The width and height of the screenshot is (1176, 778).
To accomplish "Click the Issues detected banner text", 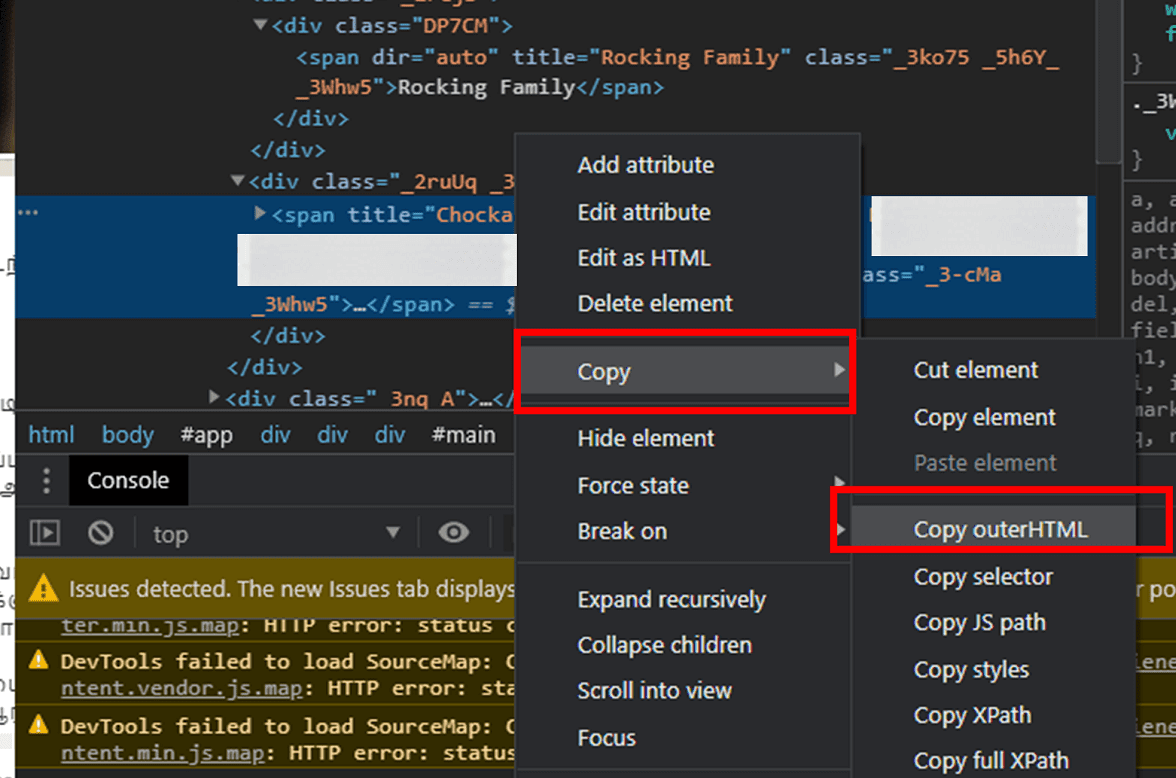I will 291,589.
